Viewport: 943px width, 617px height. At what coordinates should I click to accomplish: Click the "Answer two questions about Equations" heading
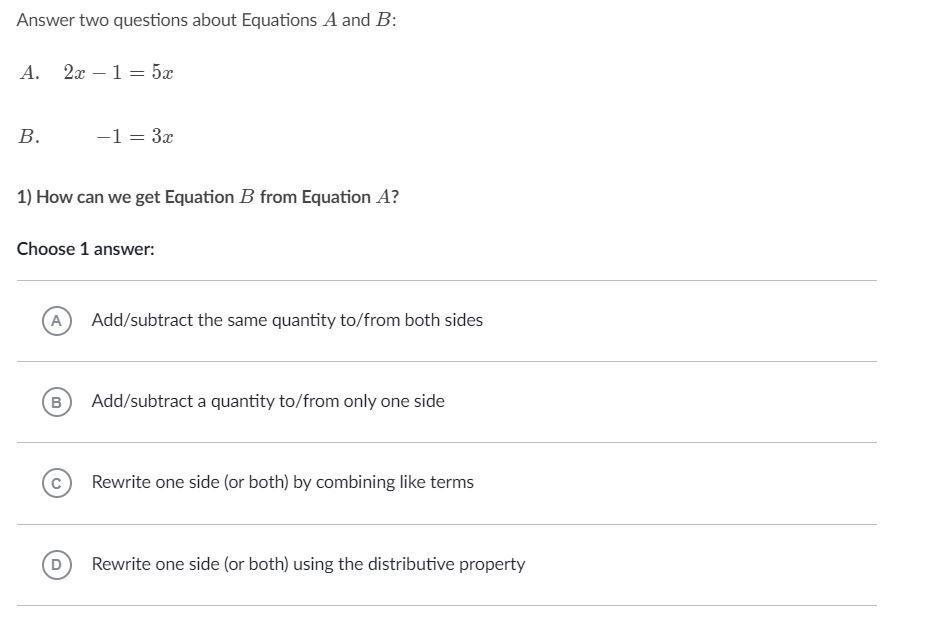pyautogui.click(x=166, y=21)
